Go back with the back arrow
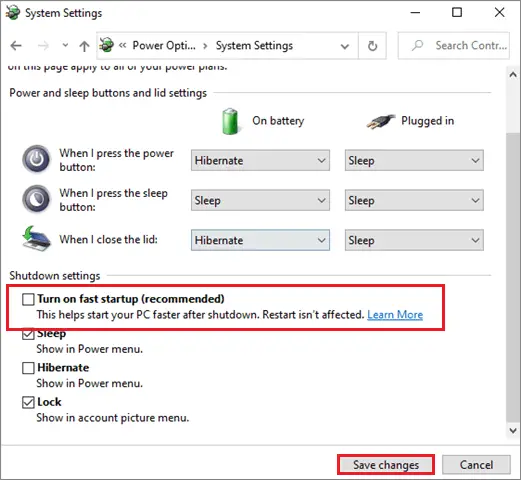Image resolution: width=521 pixels, height=480 pixels. coord(16,46)
